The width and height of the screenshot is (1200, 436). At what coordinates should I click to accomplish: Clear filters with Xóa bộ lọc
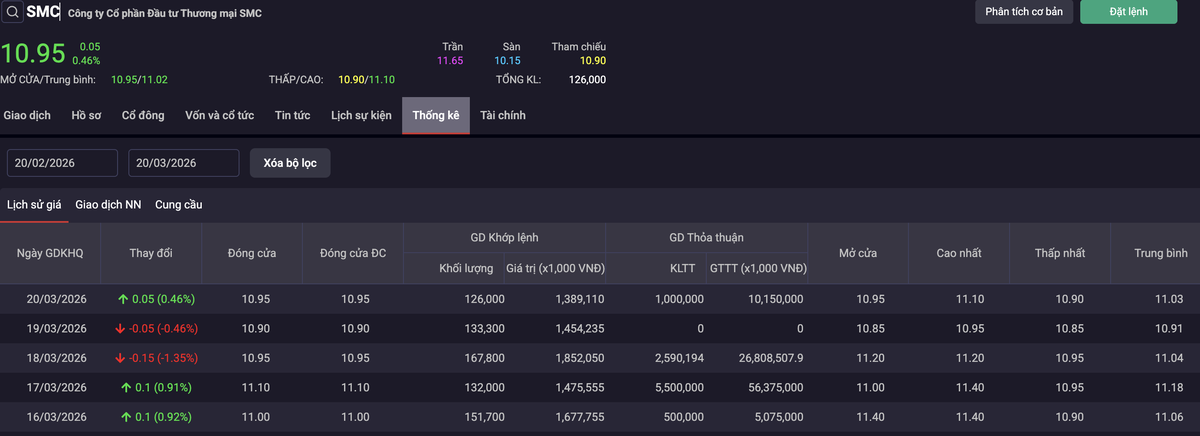pos(289,163)
